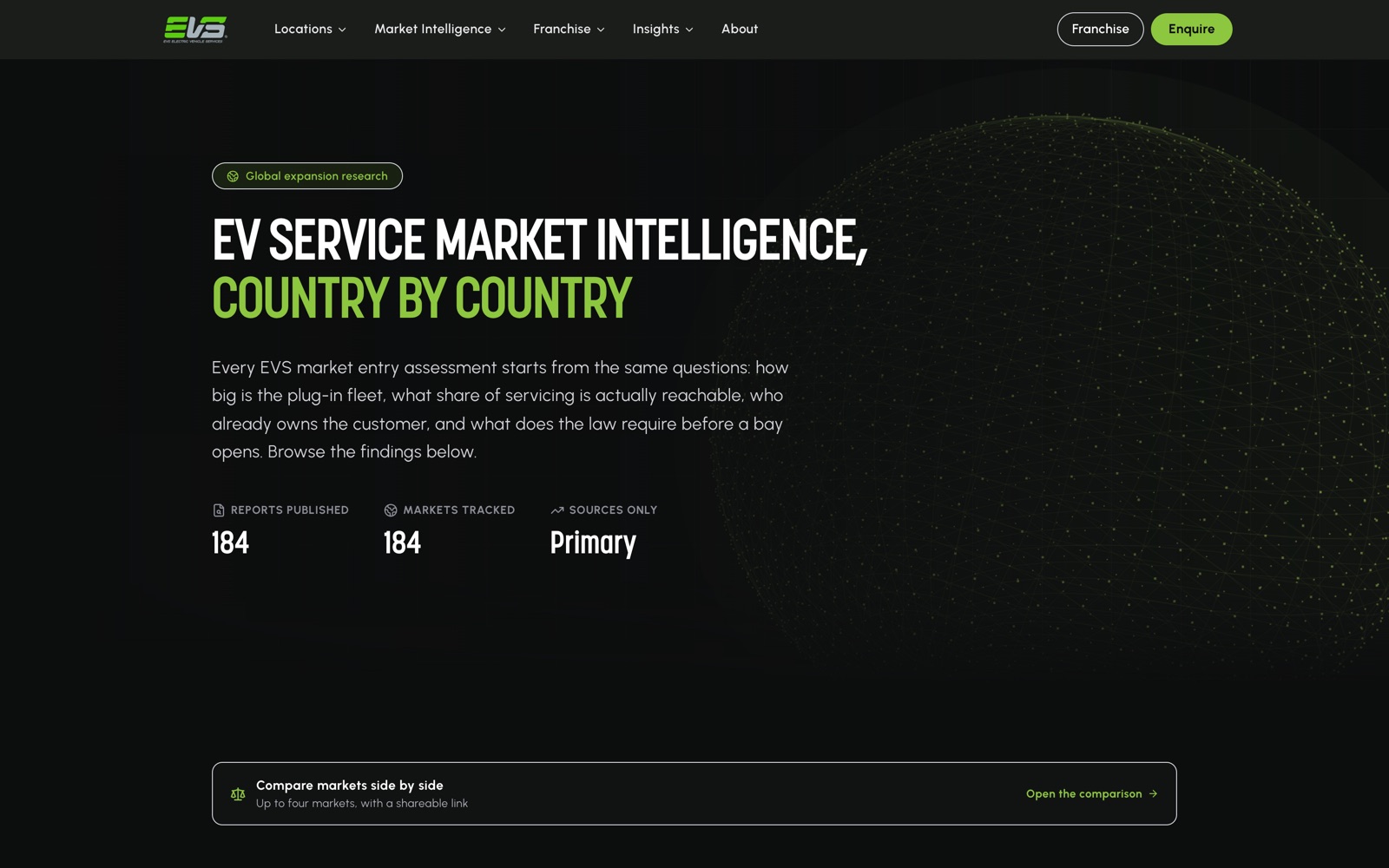This screenshot has height=868, width=1389.
Task: Click the arrow next to Open the comparison
Action: tap(1153, 794)
